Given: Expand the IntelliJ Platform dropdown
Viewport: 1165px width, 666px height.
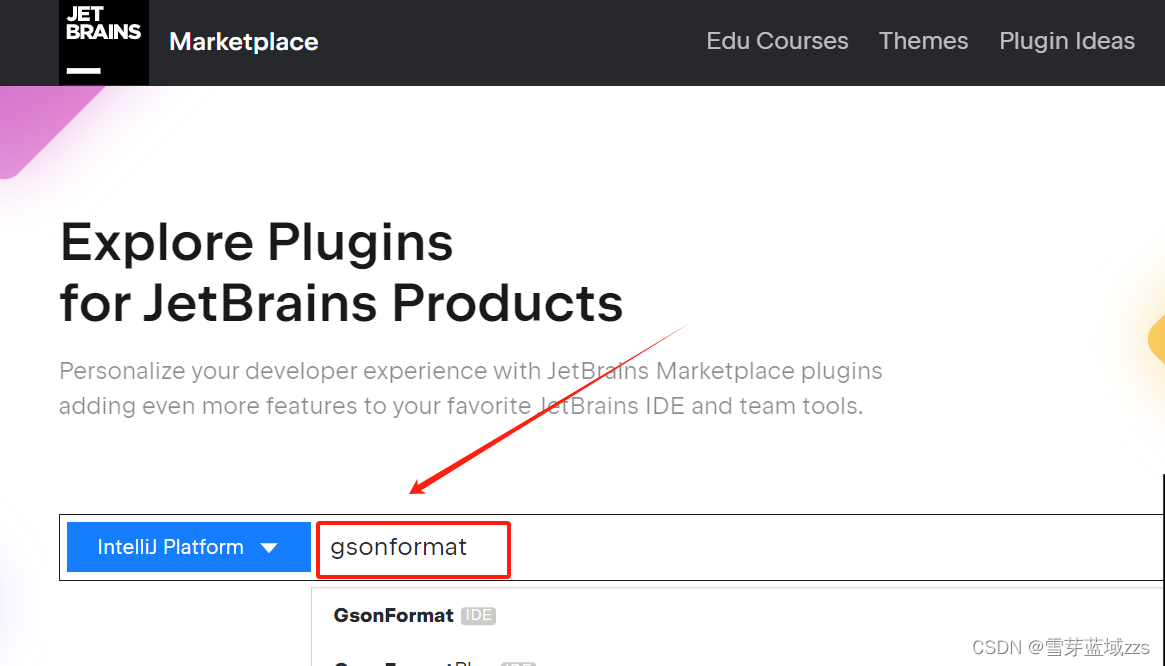Looking at the screenshot, I should (x=189, y=547).
